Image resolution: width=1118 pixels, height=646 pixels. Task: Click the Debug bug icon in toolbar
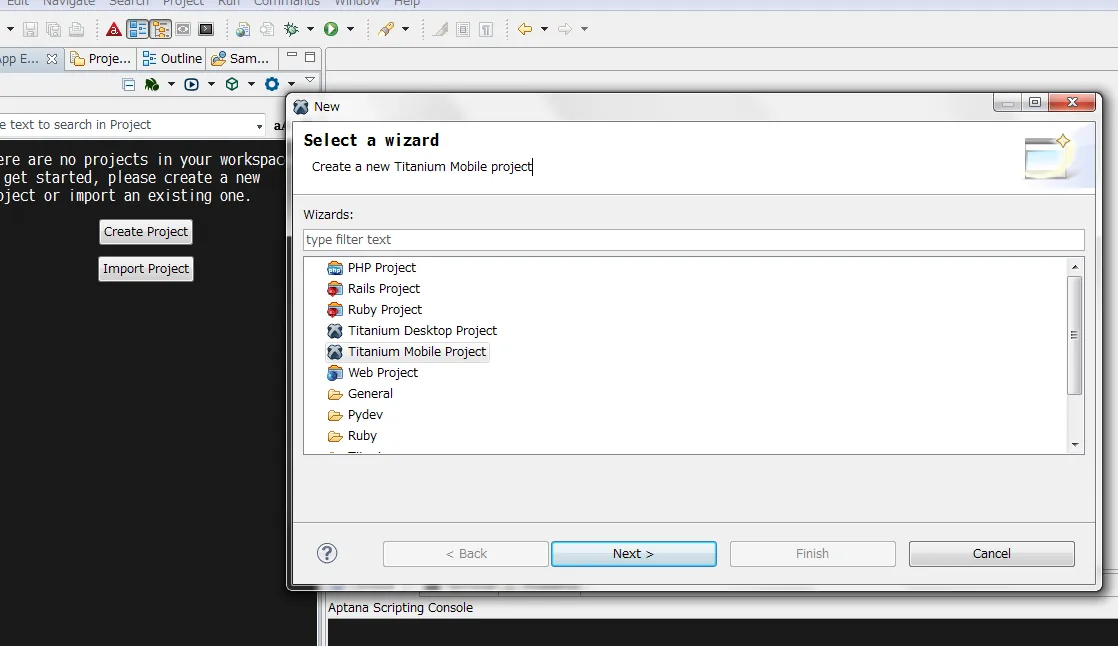(x=292, y=29)
